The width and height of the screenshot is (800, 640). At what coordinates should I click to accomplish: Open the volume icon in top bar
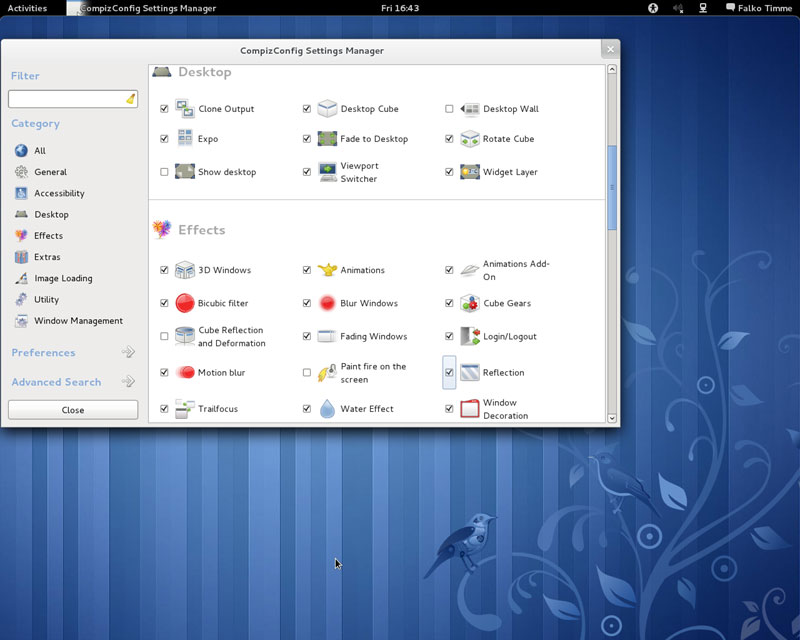point(678,8)
